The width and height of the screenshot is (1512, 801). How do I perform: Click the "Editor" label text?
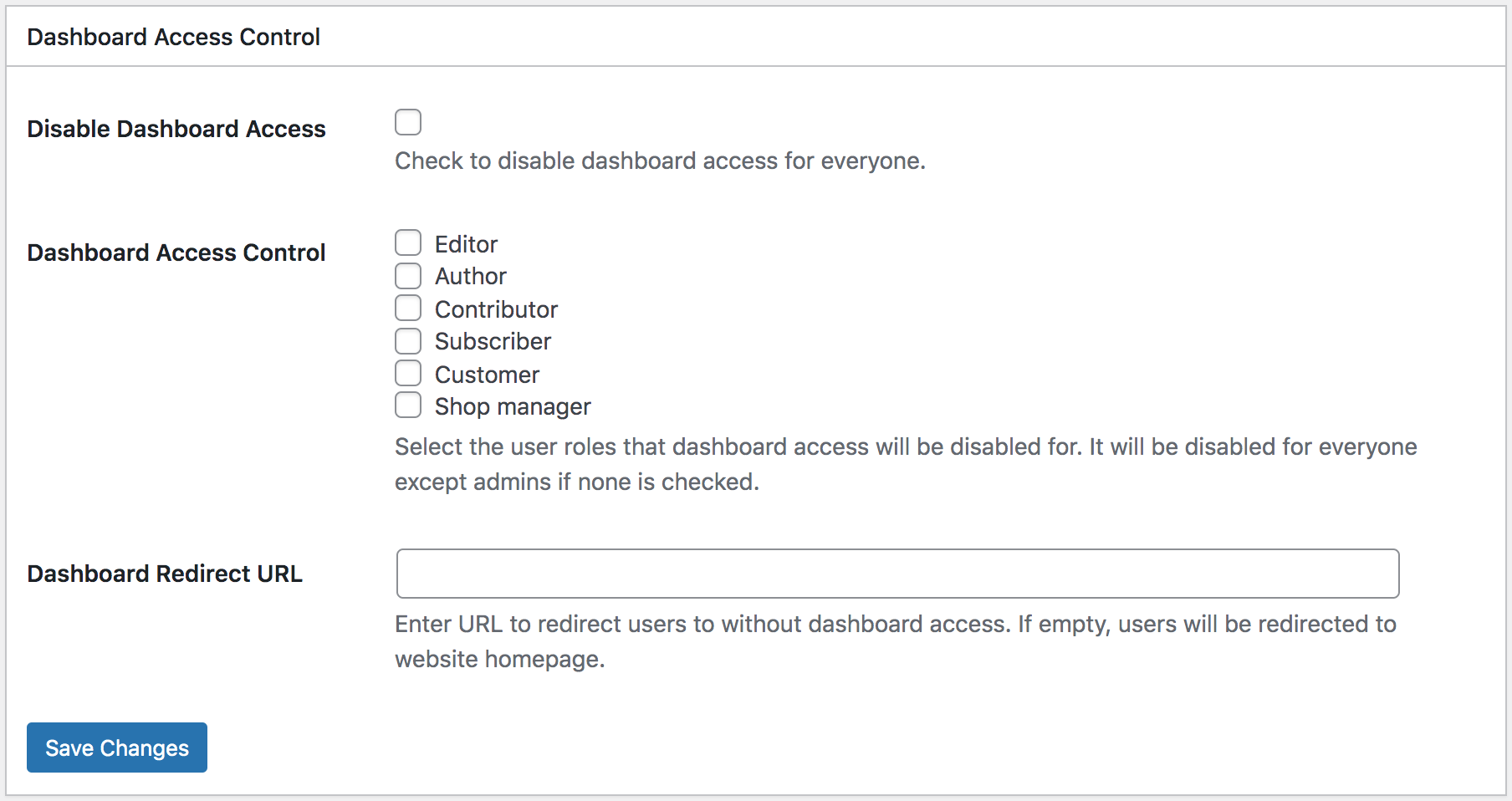coord(466,244)
